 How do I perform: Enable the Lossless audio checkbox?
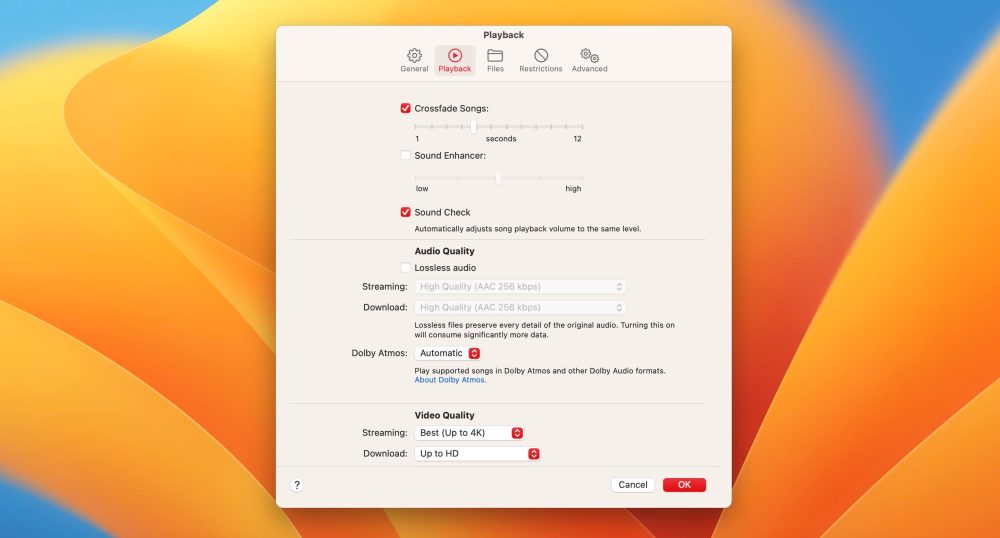406,268
